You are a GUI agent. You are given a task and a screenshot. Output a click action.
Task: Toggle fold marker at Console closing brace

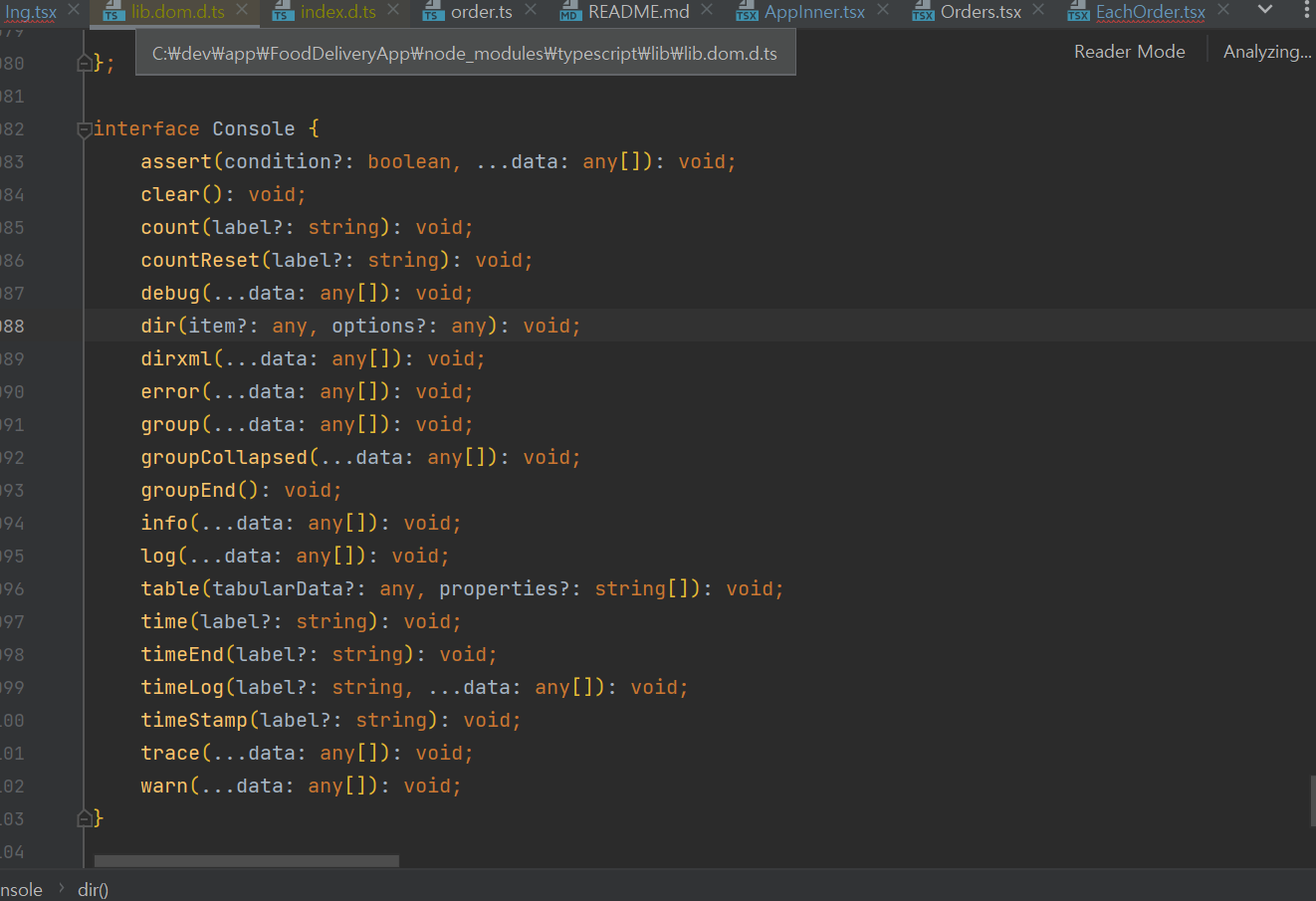(85, 818)
